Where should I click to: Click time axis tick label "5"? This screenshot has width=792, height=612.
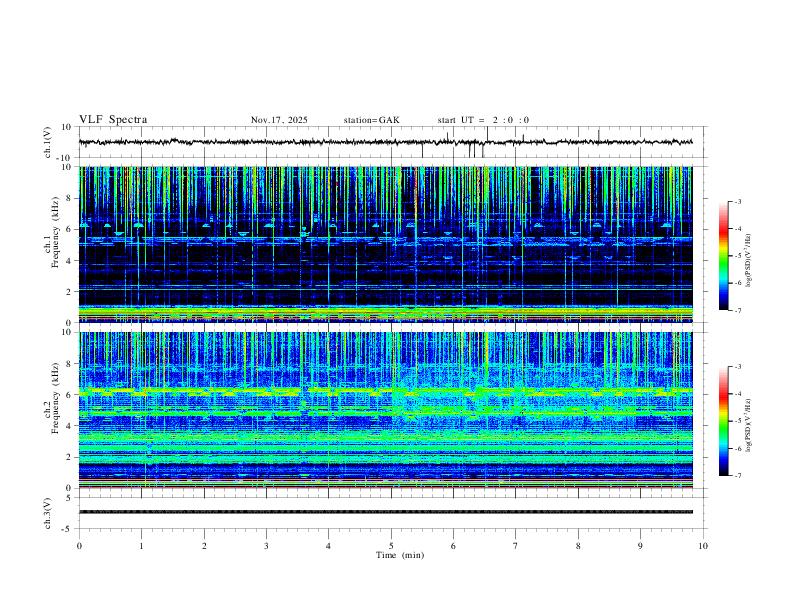(391, 546)
